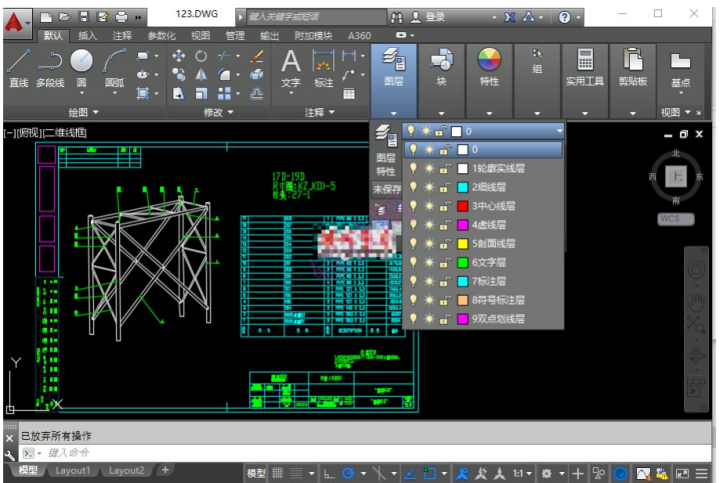
Task: Open the Layout1 tab
Action: [x=73, y=470]
